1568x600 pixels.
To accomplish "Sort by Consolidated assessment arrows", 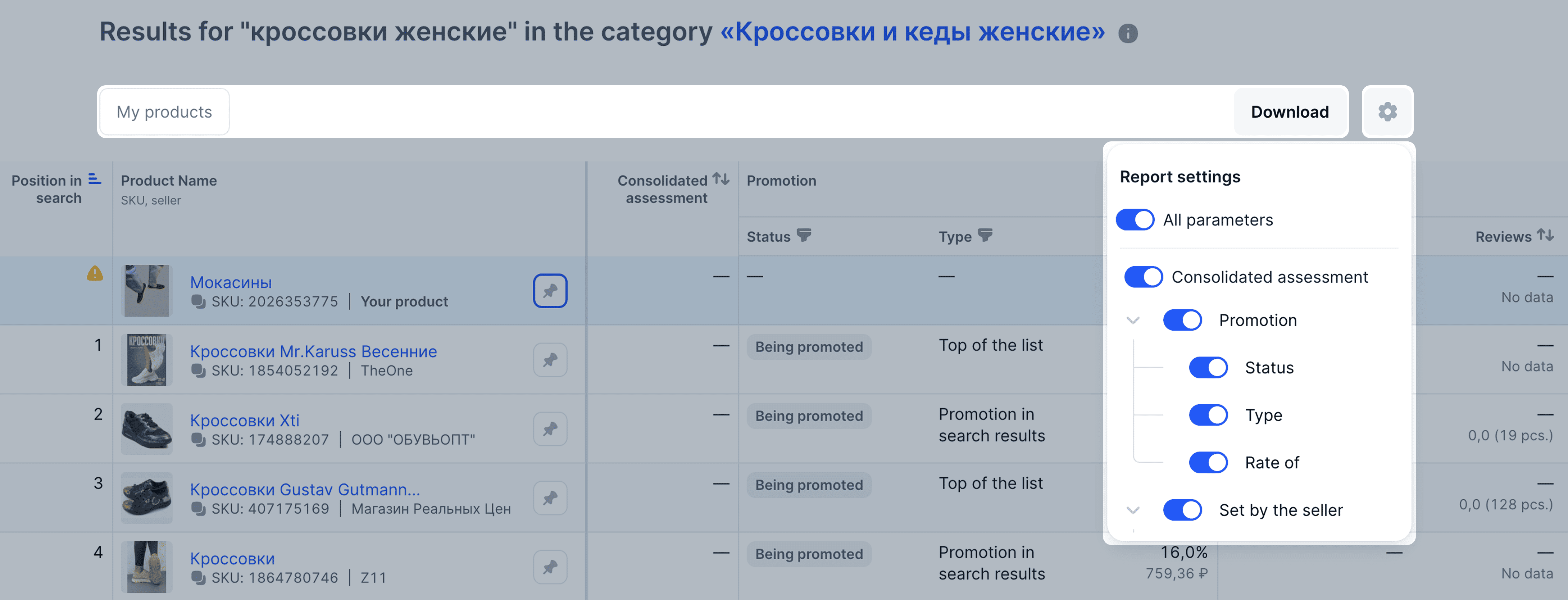I will tap(721, 179).
